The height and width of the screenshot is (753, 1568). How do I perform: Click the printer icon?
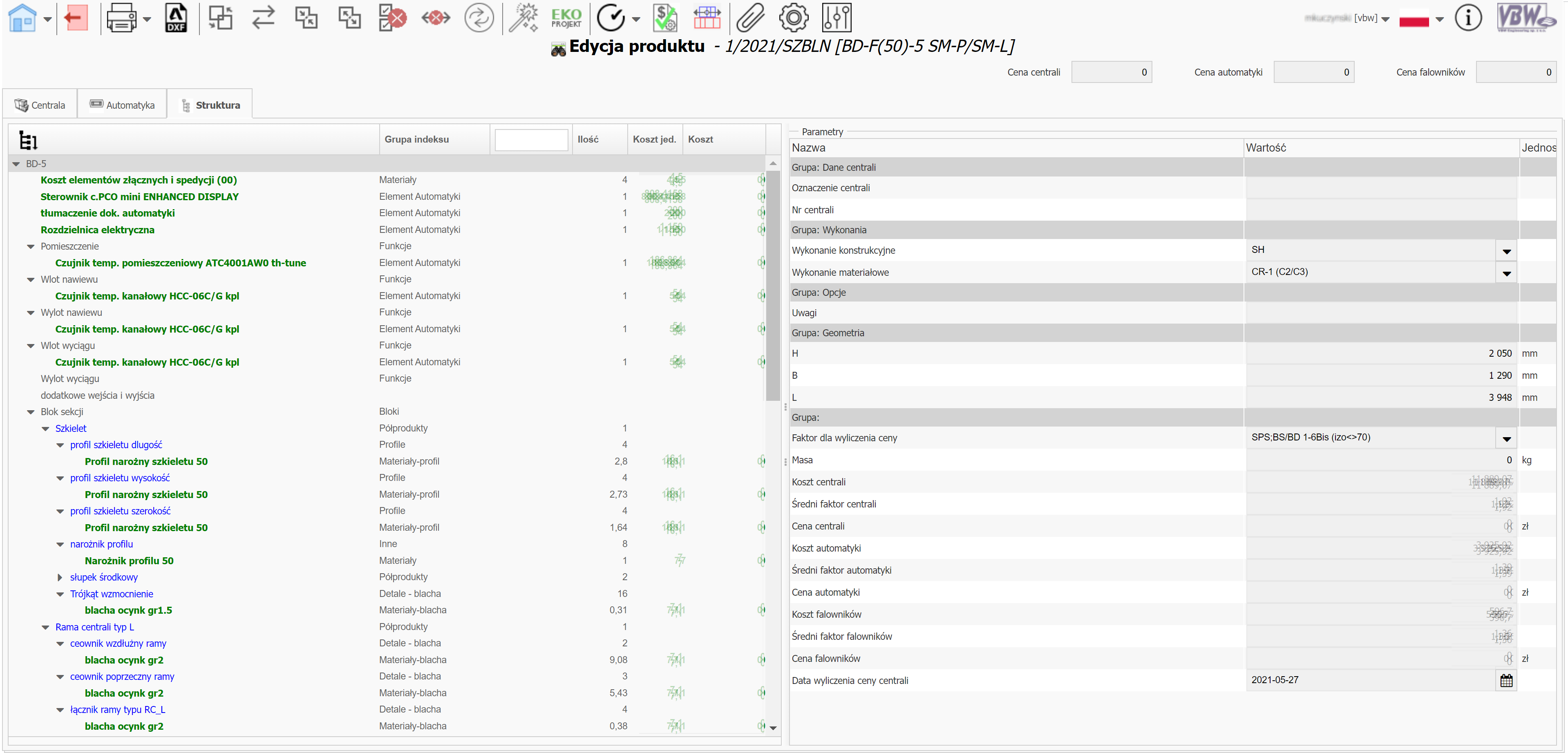pos(121,18)
